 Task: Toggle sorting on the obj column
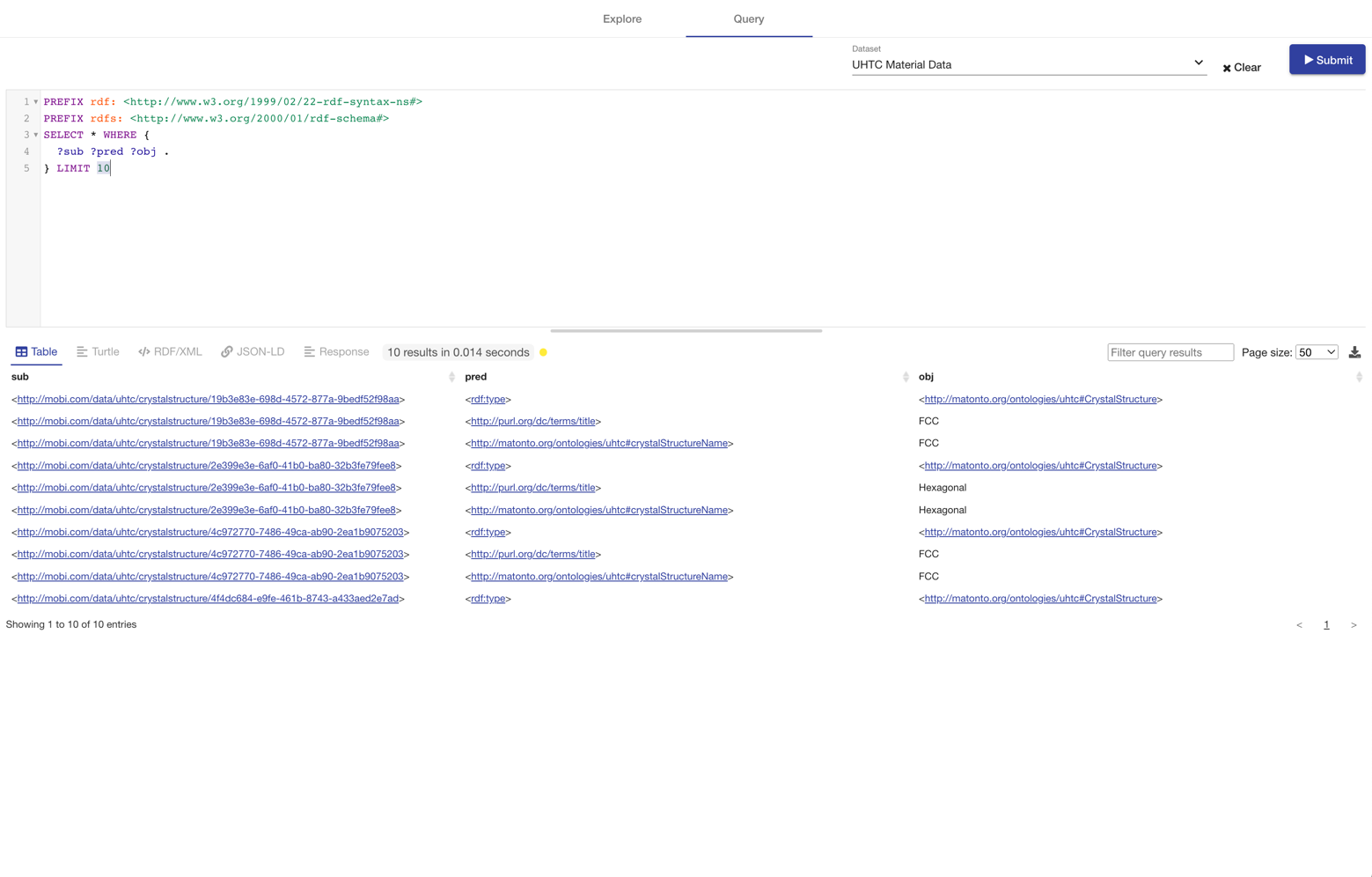[1360, 376]
